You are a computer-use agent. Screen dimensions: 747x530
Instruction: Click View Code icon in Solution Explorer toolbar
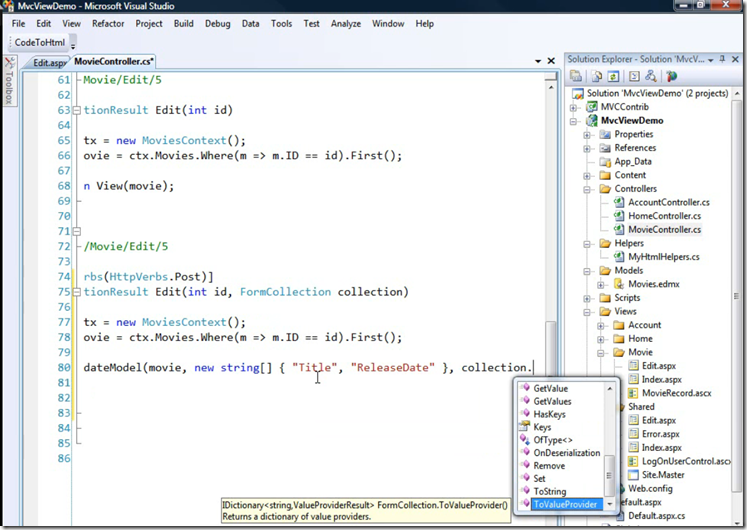coord(634,76)
